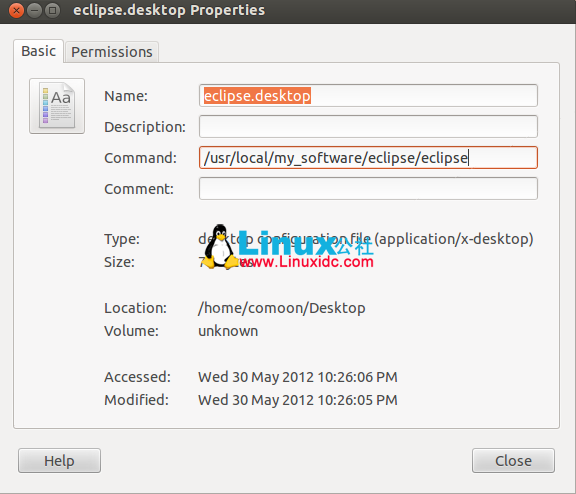Click the 'Size:' label
The height and width of the screenshot is (494, 576).
[119, 262]
